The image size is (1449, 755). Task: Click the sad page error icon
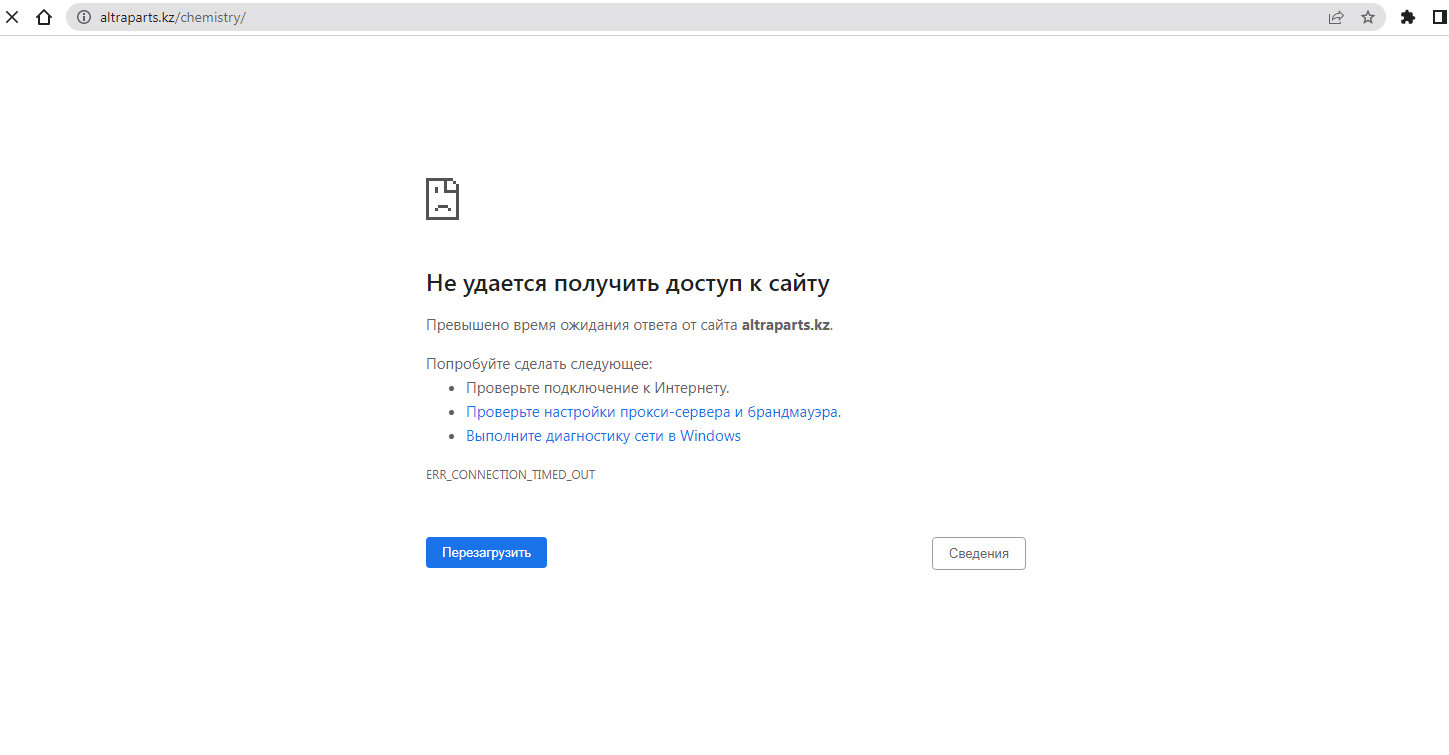point(442,199)
